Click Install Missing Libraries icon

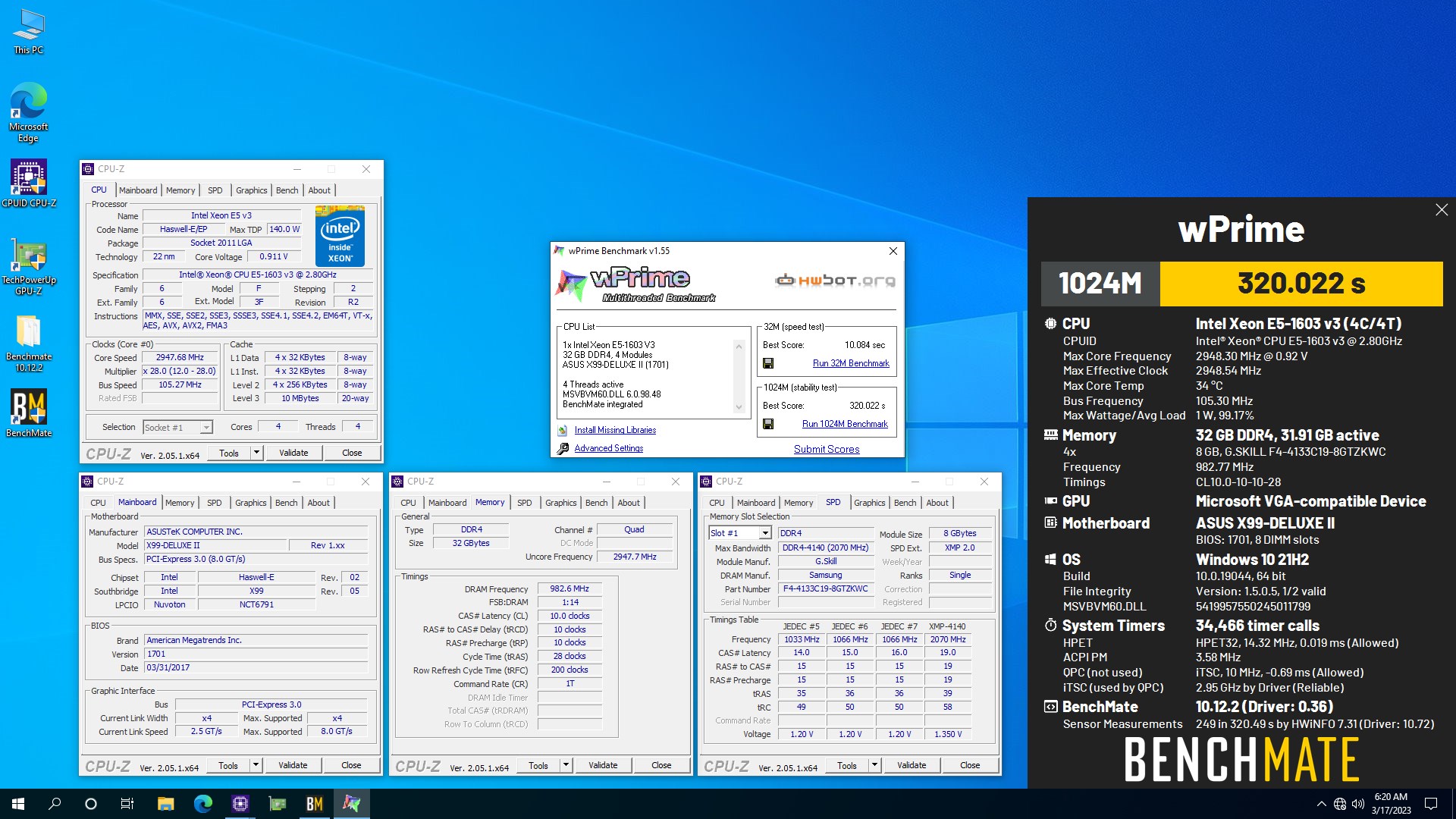click(563, 430)
